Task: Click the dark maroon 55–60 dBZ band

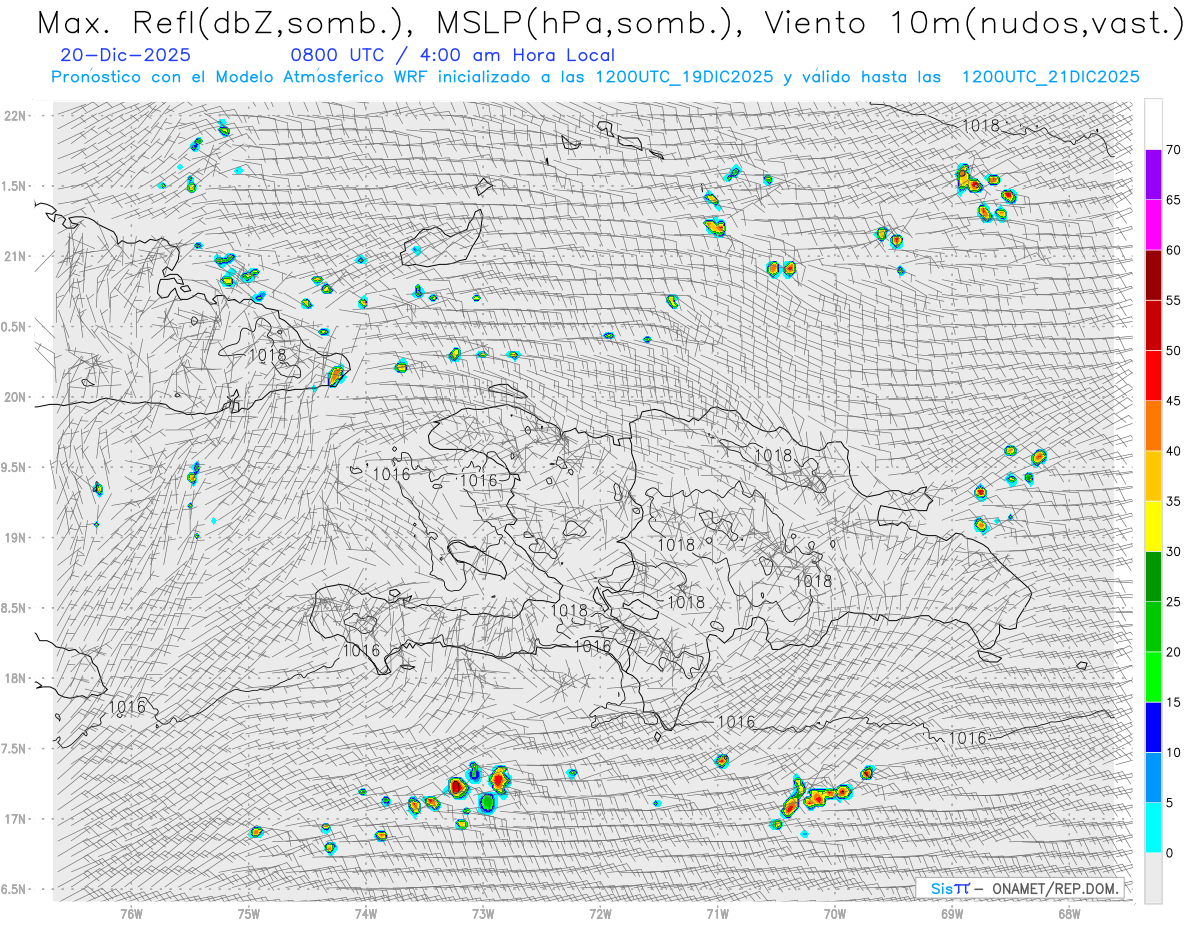Action: click(1153, 275)
